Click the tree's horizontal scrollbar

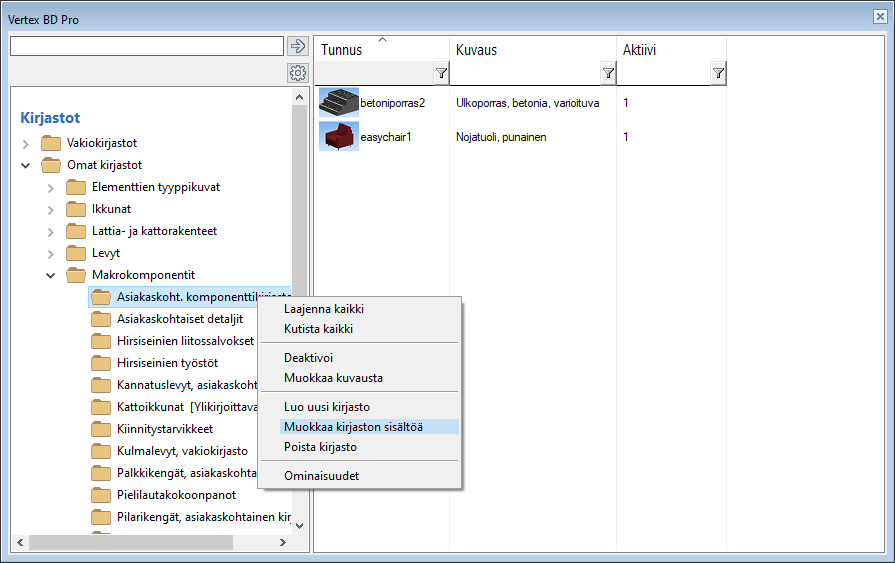150,542
